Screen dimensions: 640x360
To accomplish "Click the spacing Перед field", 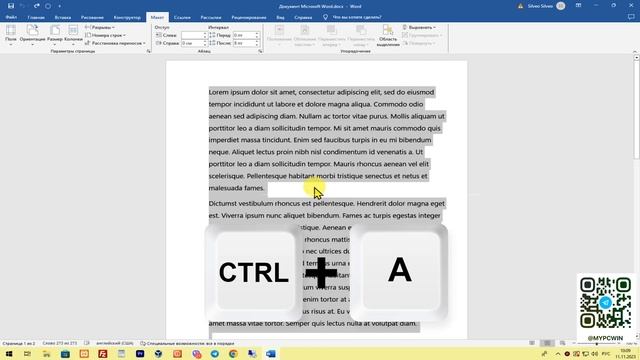I will (246, 35).
